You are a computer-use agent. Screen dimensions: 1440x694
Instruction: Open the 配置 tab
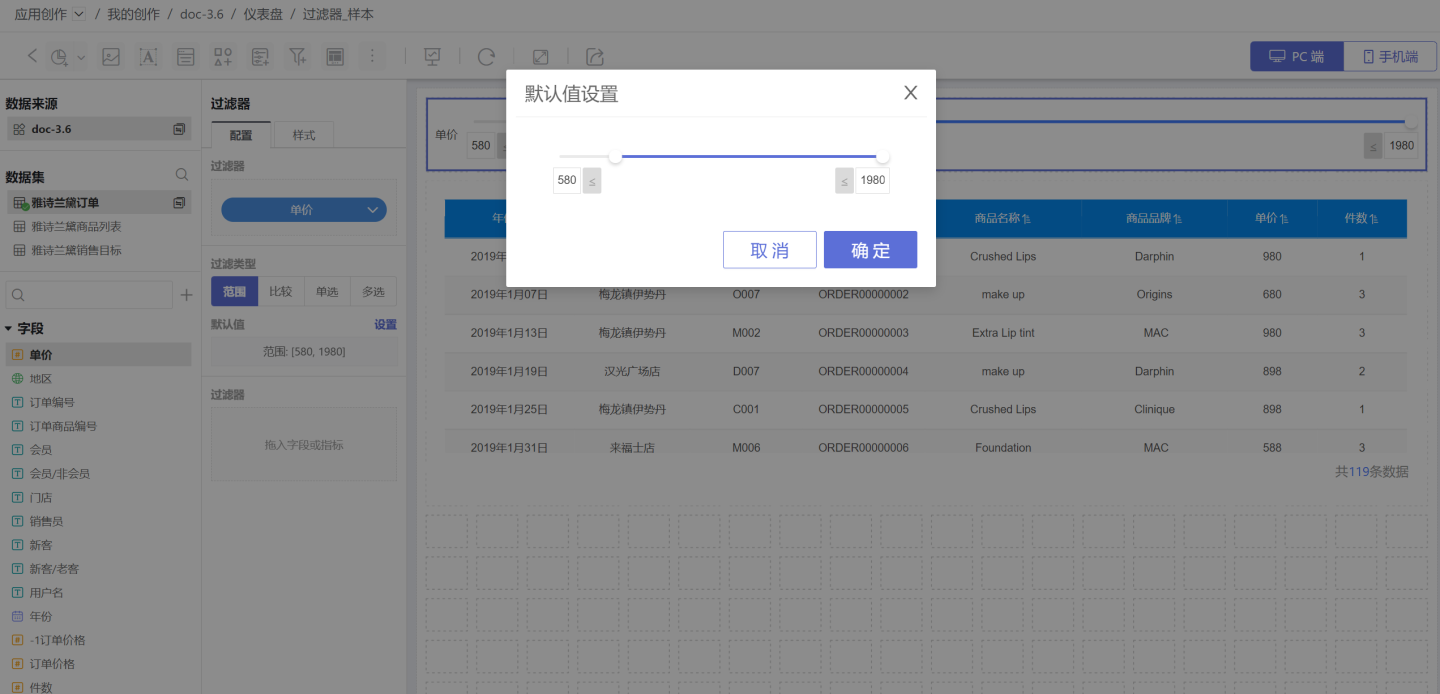pos(241,135)
